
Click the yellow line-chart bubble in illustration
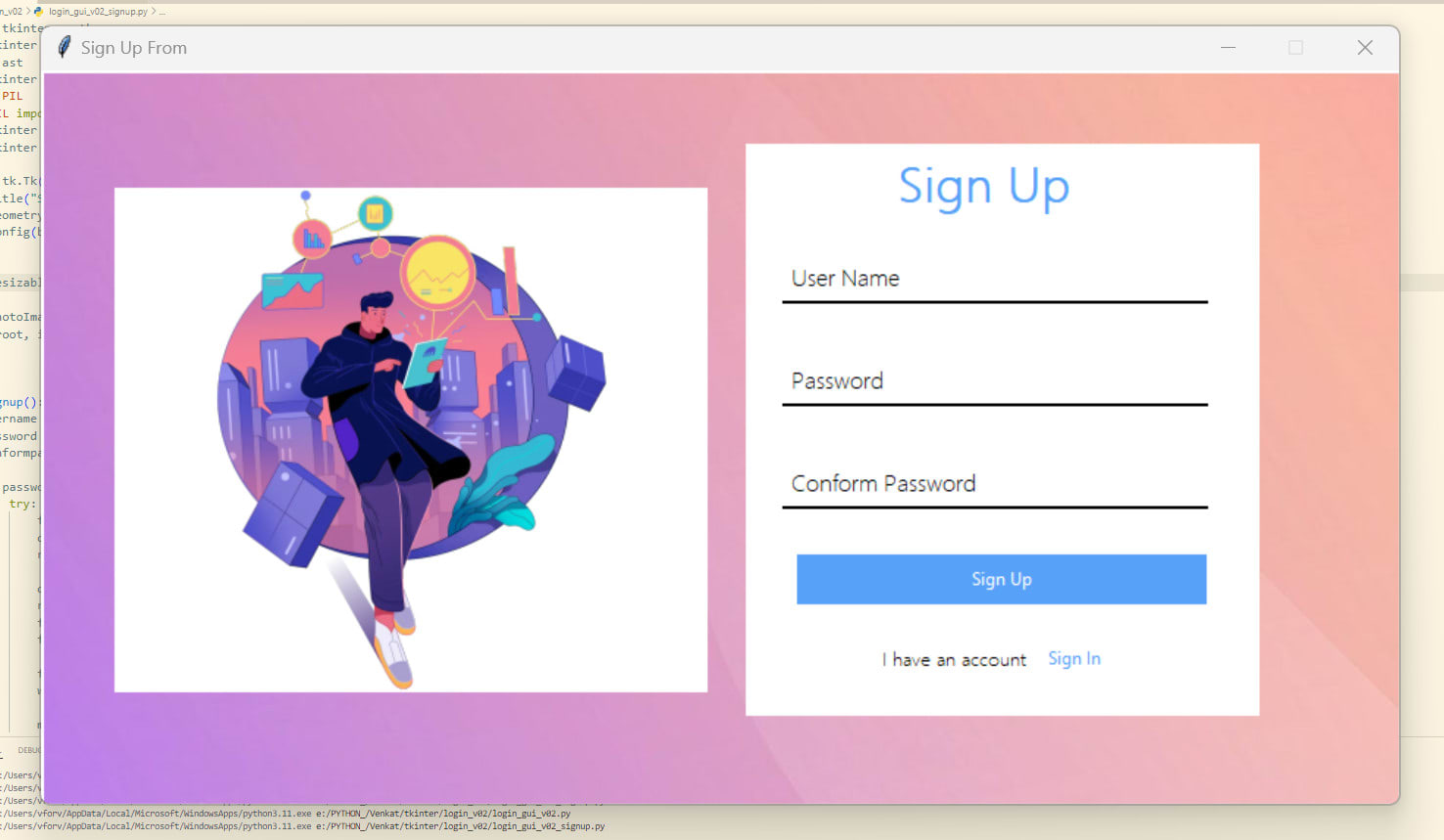437,273
